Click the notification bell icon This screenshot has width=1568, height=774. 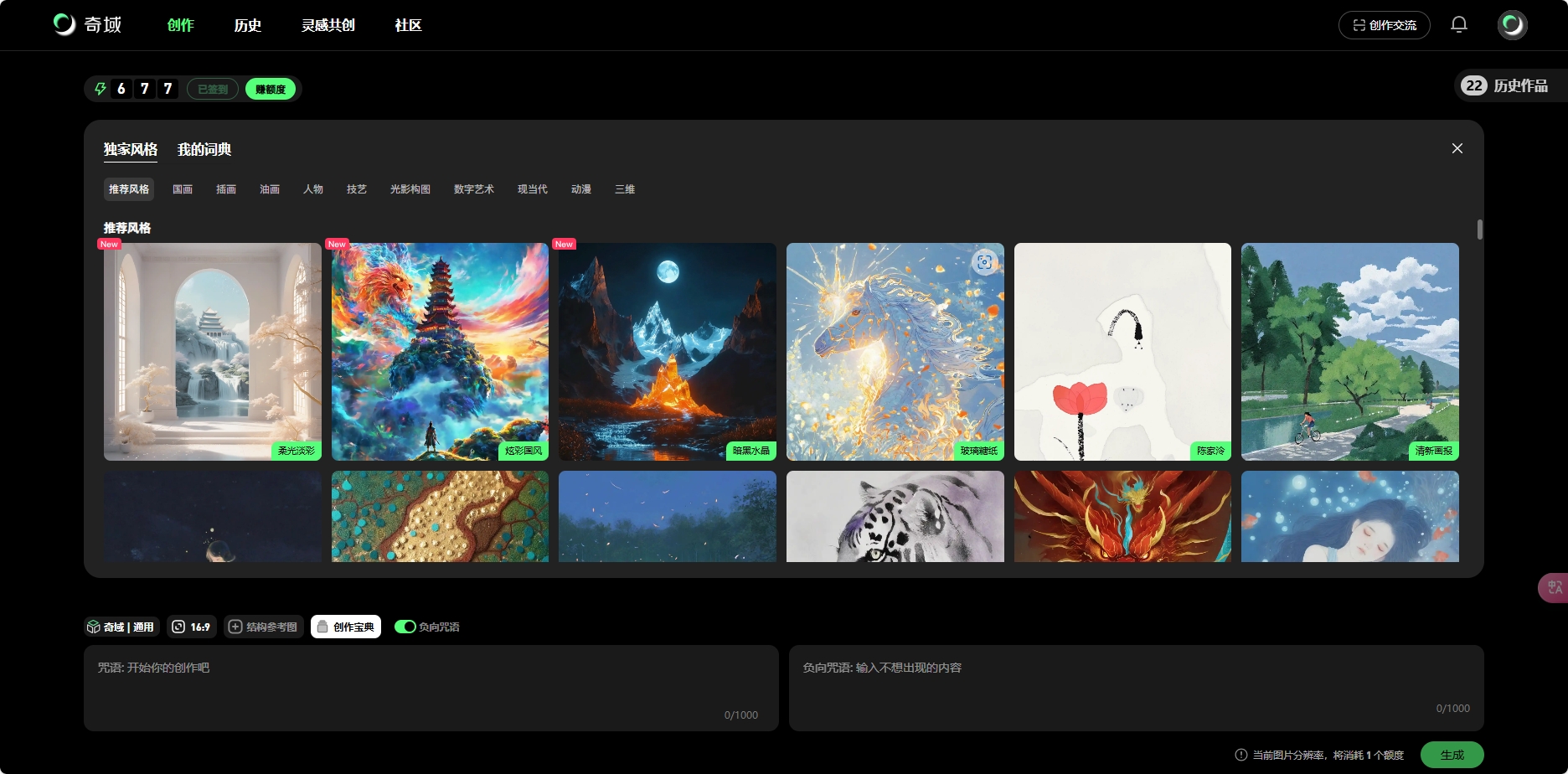point(1458,25)
